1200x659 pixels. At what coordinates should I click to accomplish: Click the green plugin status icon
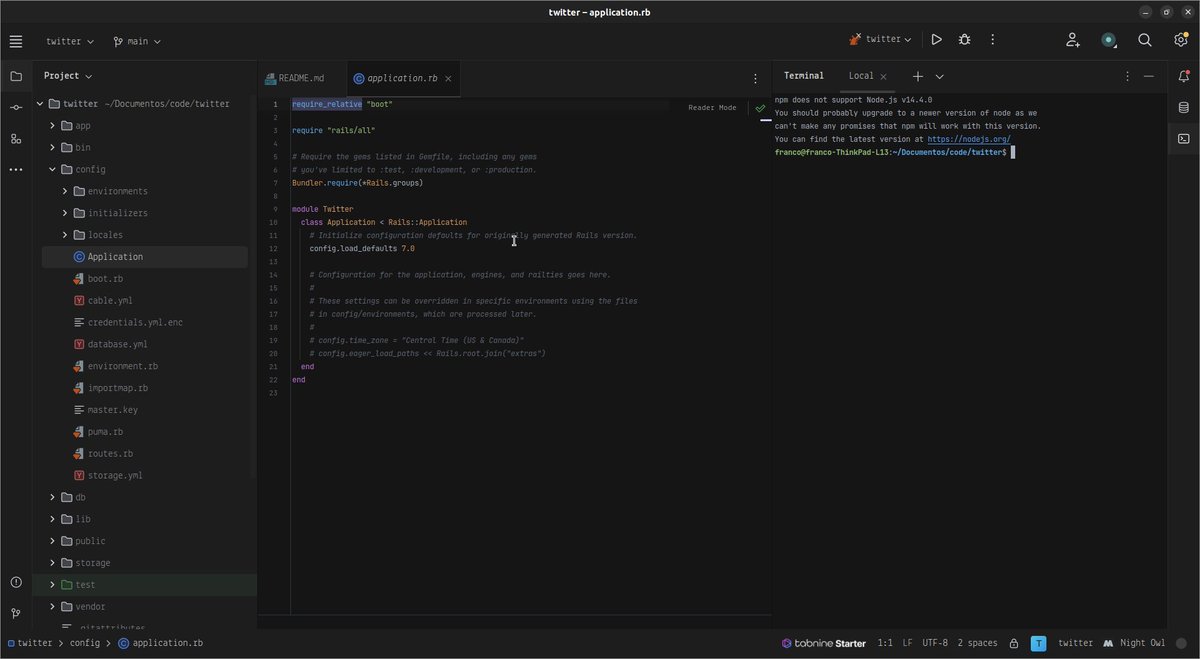click(x=1109, y=40)
